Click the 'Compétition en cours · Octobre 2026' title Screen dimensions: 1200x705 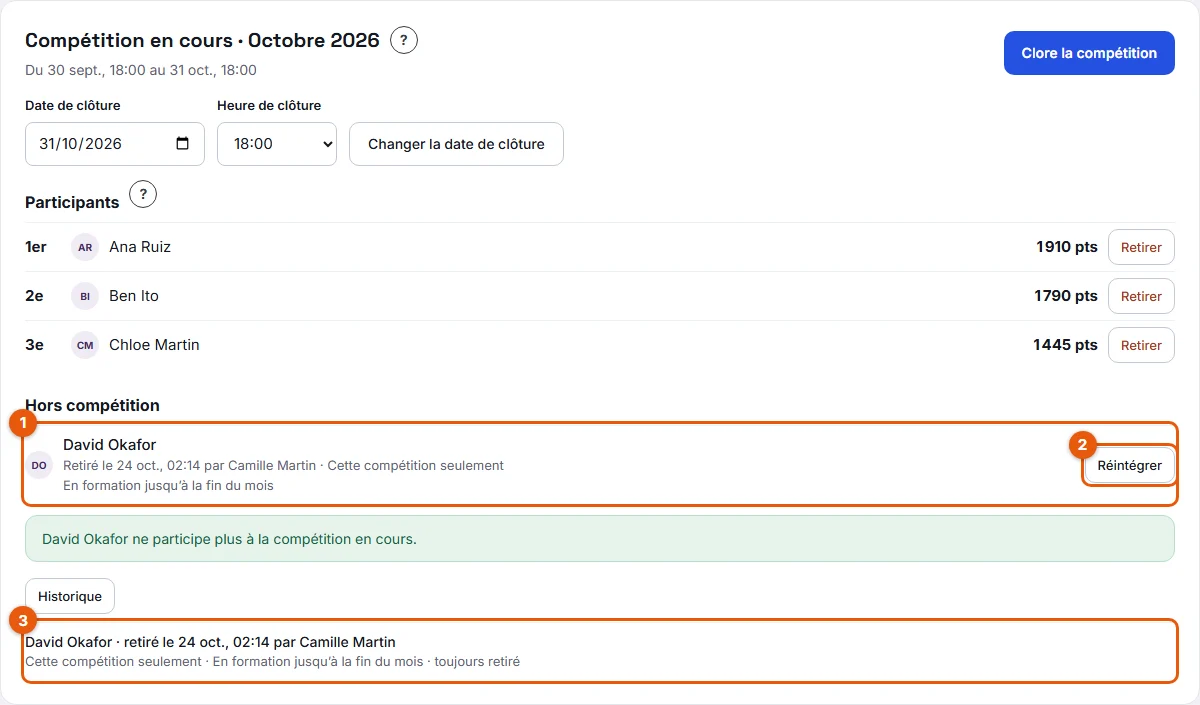(202, 41)
